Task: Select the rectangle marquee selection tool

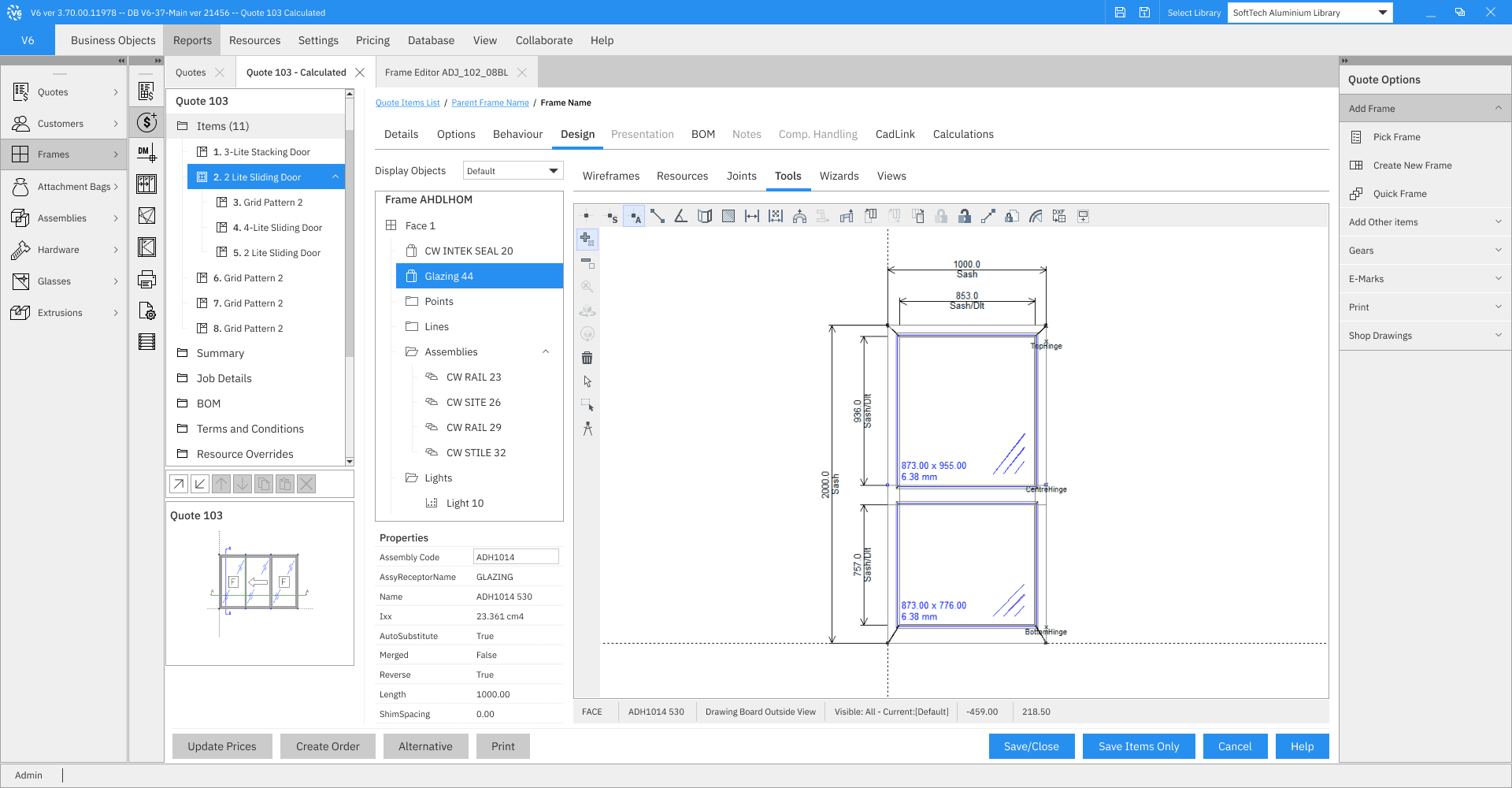Action: 587,405
